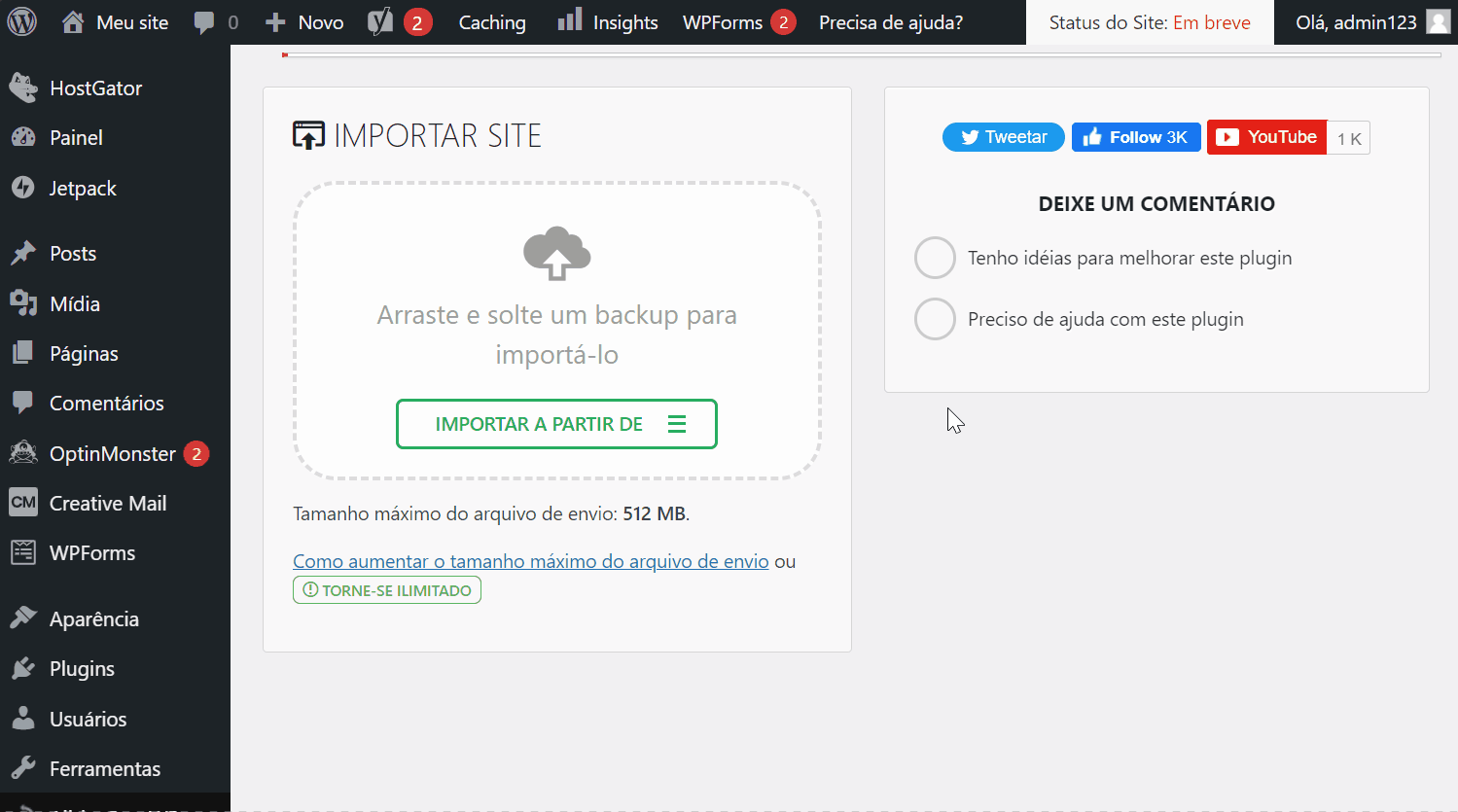Open Caching in the admin bar
This screenshot has width=1458, height=812.
(x=492, y=22)
